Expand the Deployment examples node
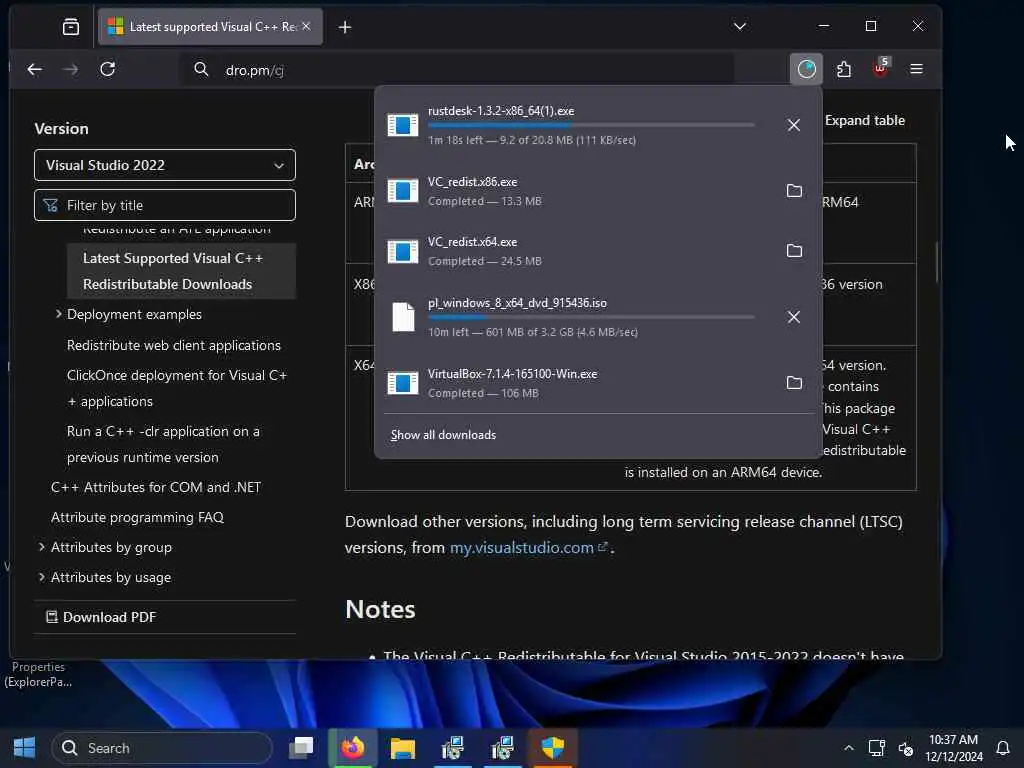This screenshot has width=1024, height=768. click(59, 314)
